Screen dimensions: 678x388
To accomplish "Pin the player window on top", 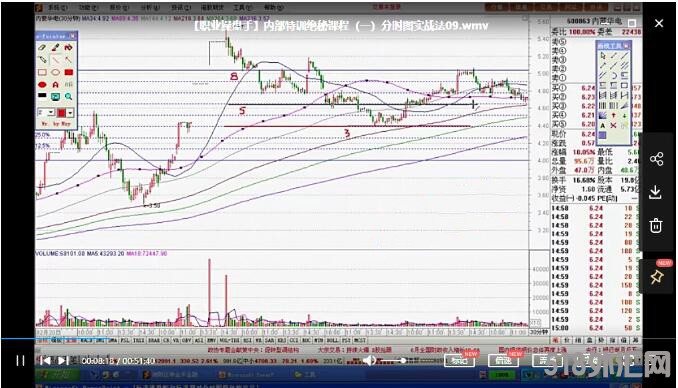I will coord(656,277).
